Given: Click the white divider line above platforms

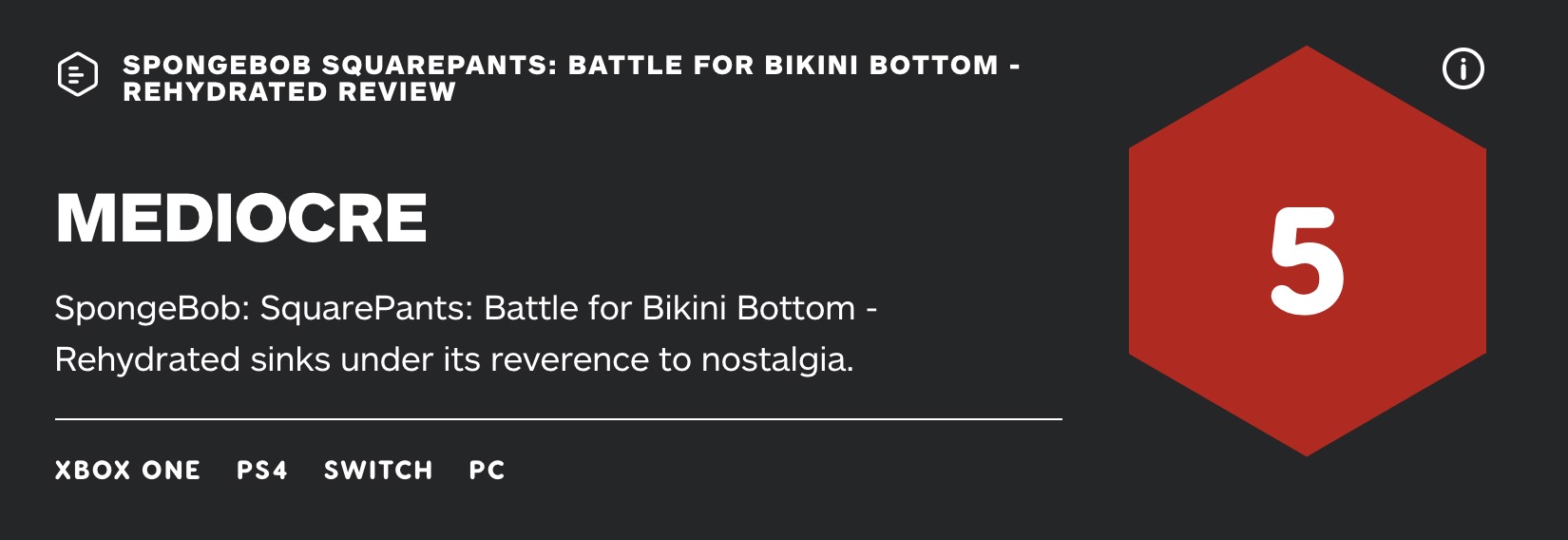Looking at the screenshot, I should [x=559, y=418].
